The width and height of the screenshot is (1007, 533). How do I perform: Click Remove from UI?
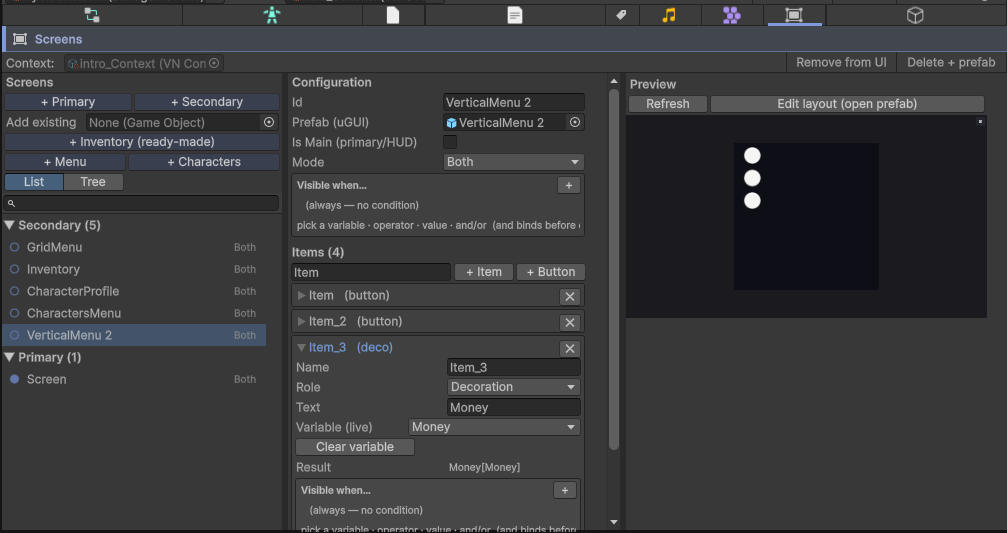tap(841, 62)
